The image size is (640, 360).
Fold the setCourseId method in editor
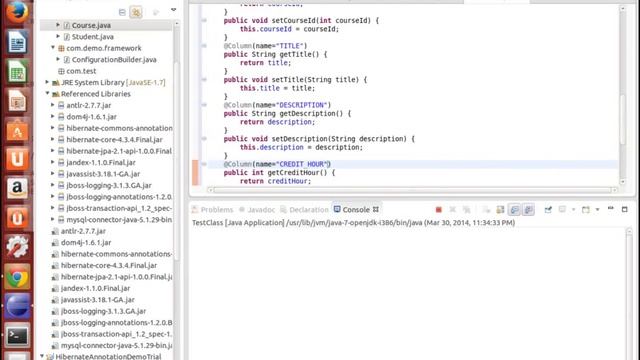click(204, 20)
